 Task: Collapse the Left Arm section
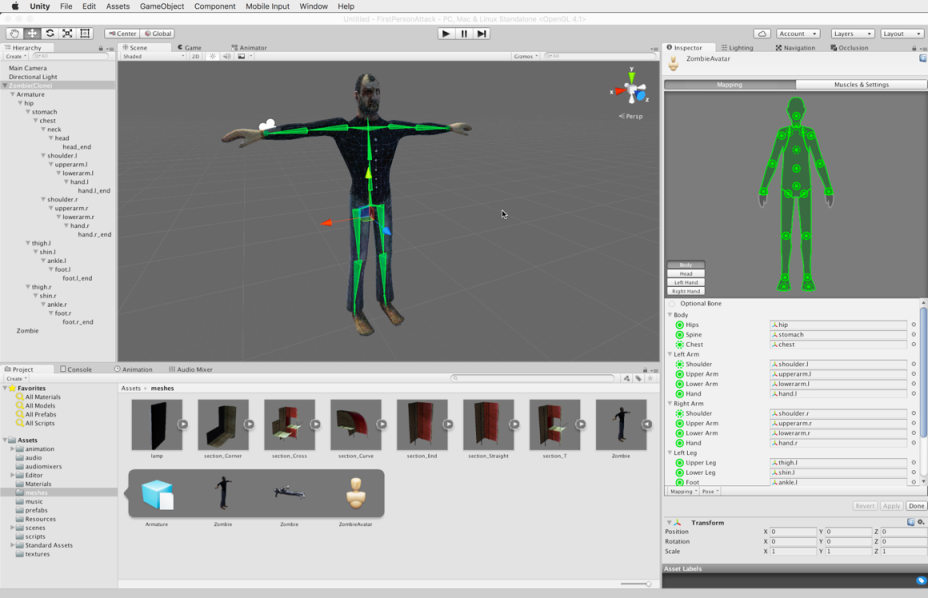[x=670, y=354]
